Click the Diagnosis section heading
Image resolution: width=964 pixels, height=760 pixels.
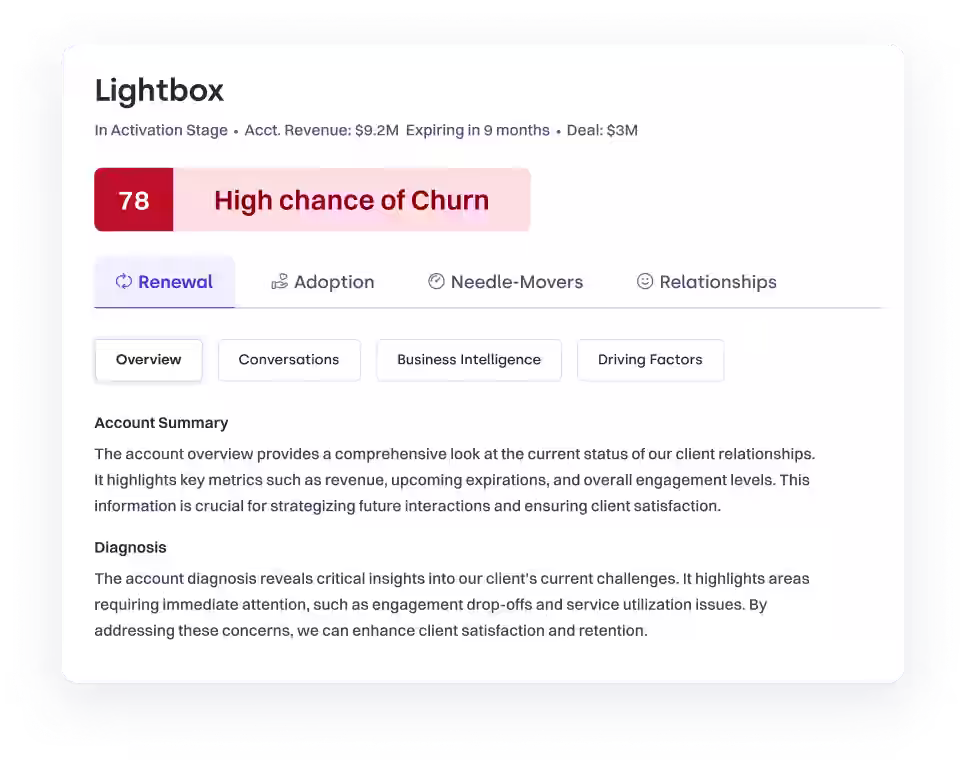[130, 548]
